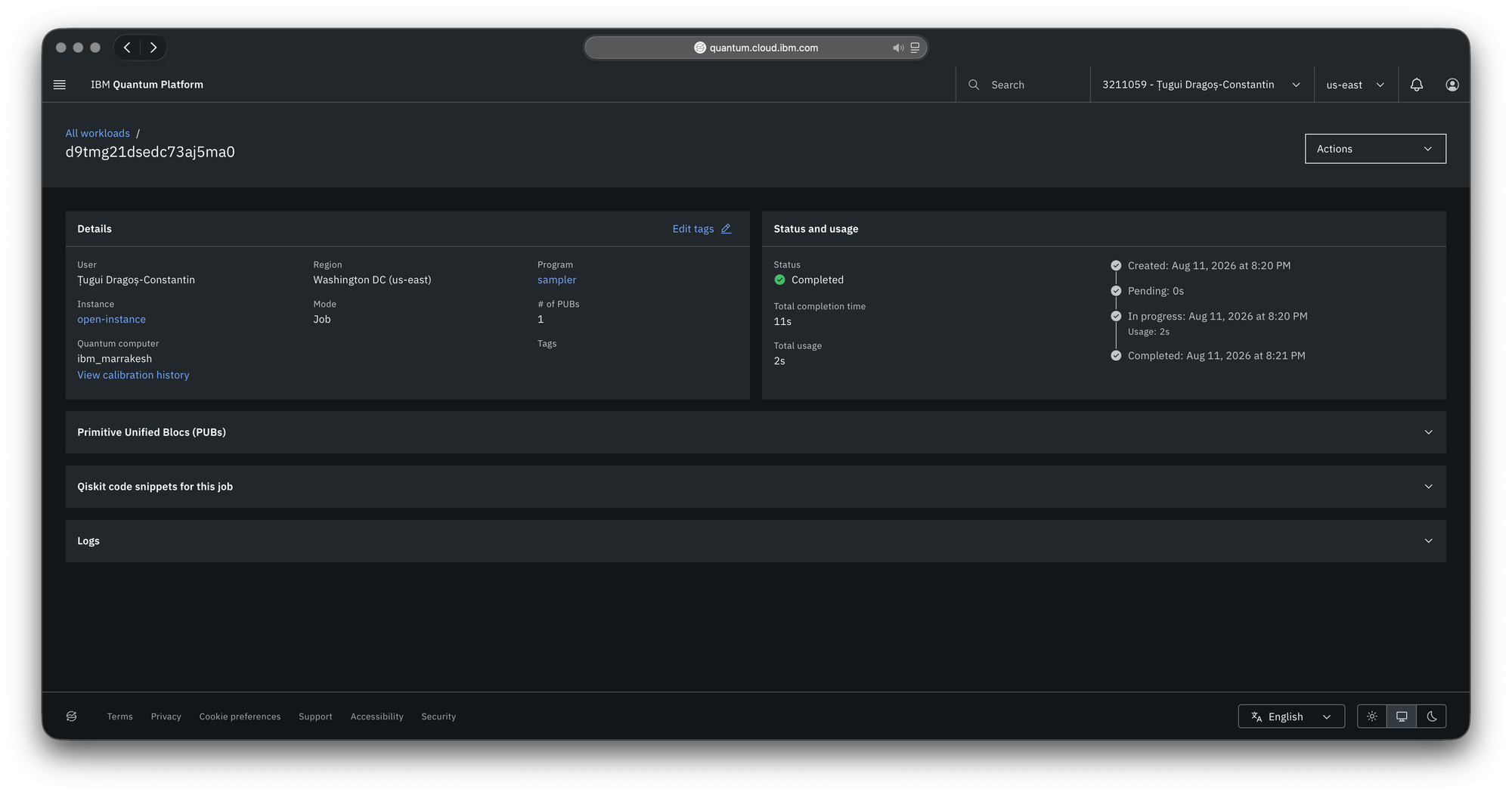Go forward with browser forward arrow
The height and width of the screenshot is (795, 1512).
[153, 48]
